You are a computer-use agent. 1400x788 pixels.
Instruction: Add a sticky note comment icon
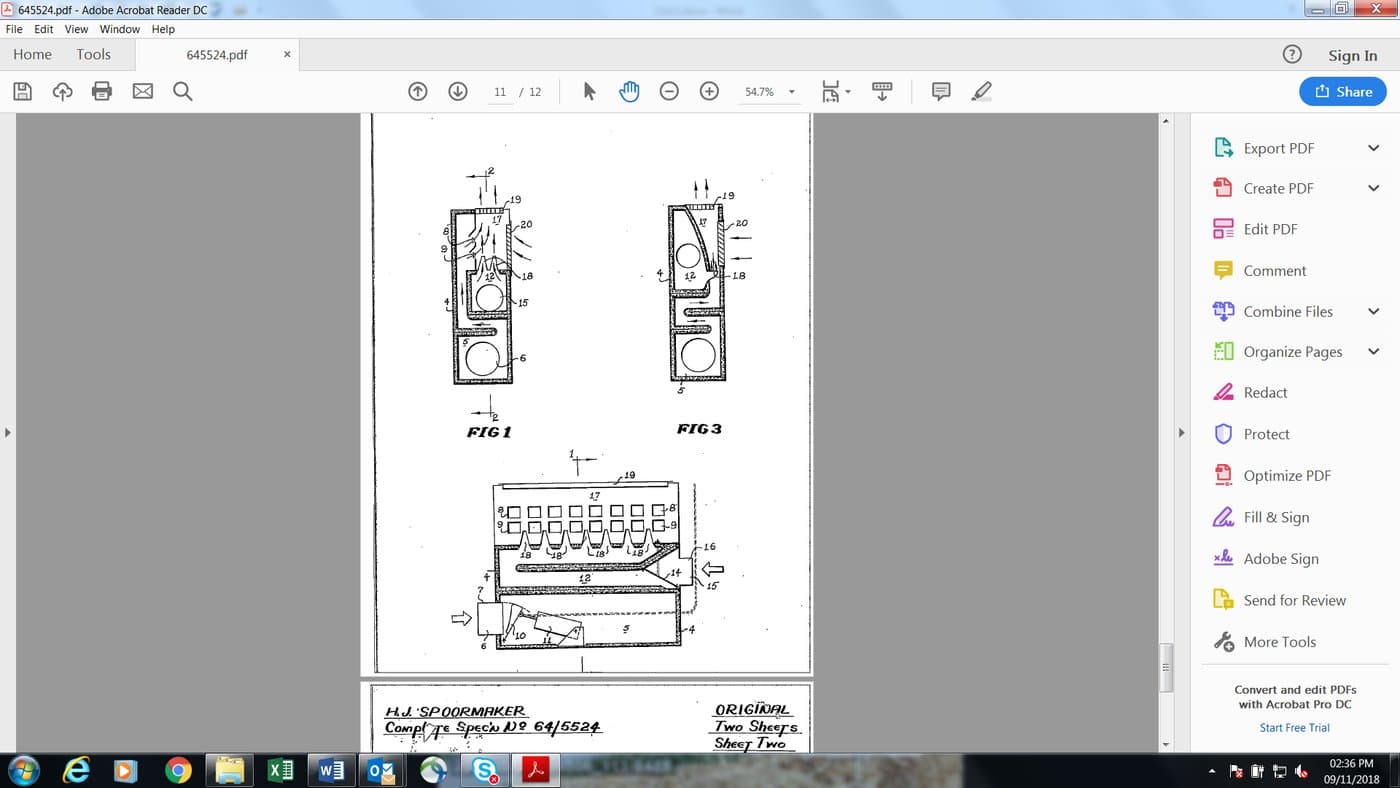pos(941,91)
